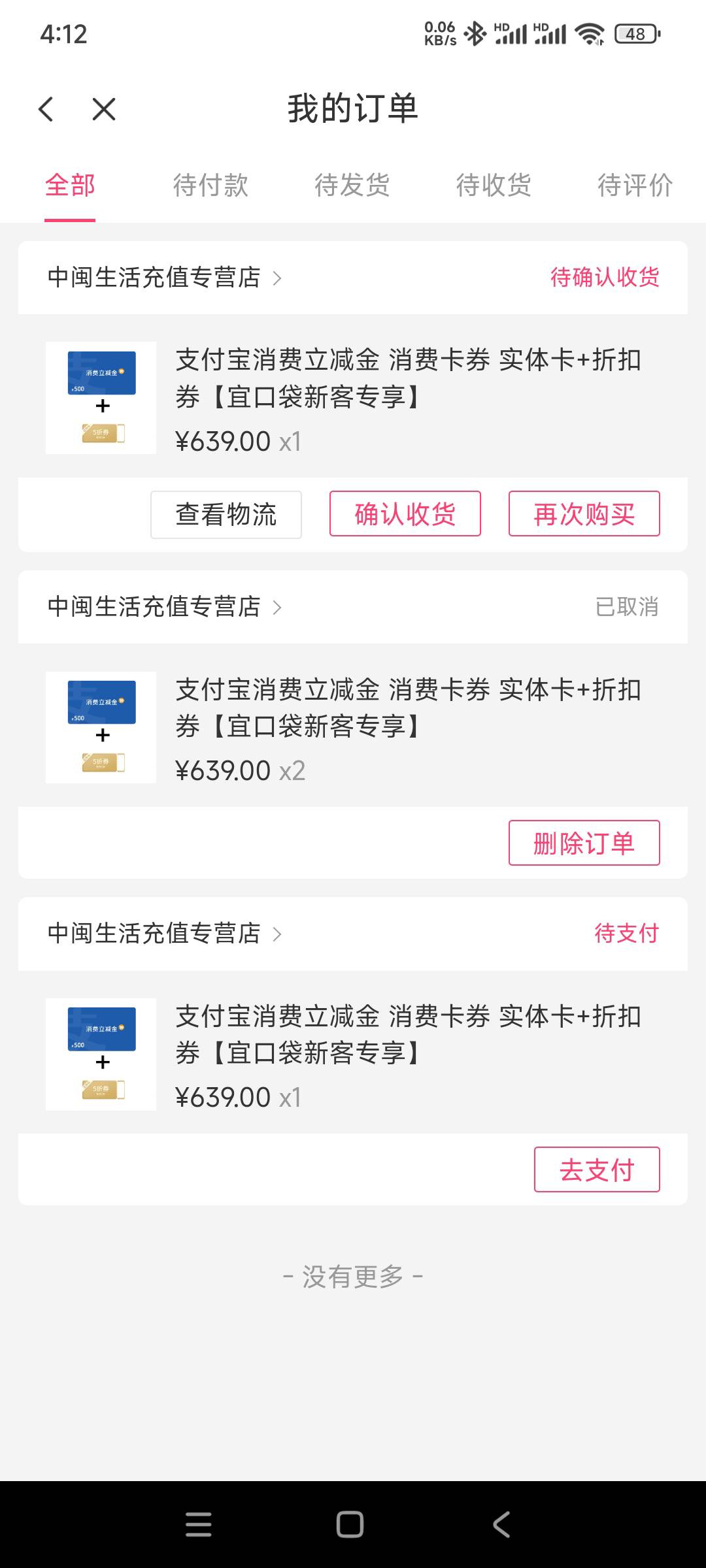This screenshot has height=1568, width=706.
Task: Tap the 确认收货 button
Action: click(405, 514)
